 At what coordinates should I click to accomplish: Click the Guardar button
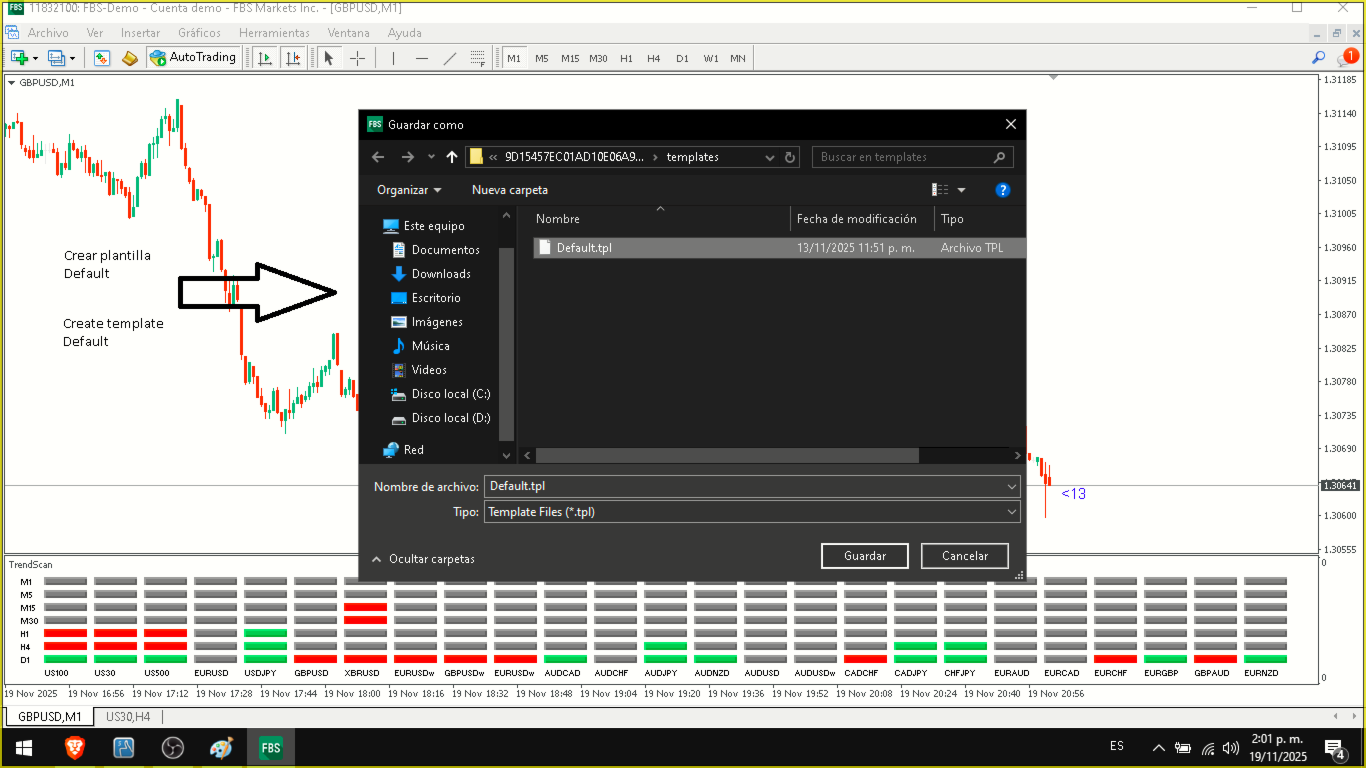point(864,555)
